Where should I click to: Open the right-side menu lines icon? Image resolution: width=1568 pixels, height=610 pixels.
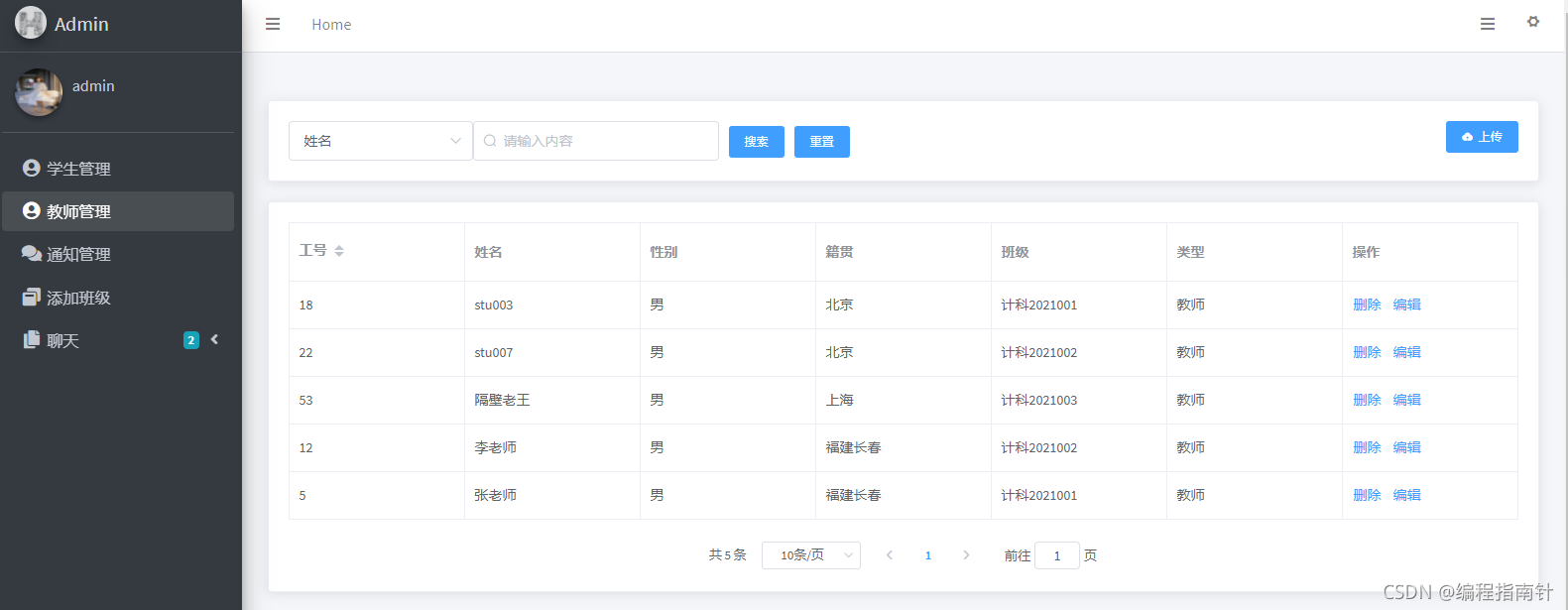click(x=1488, y=24)
